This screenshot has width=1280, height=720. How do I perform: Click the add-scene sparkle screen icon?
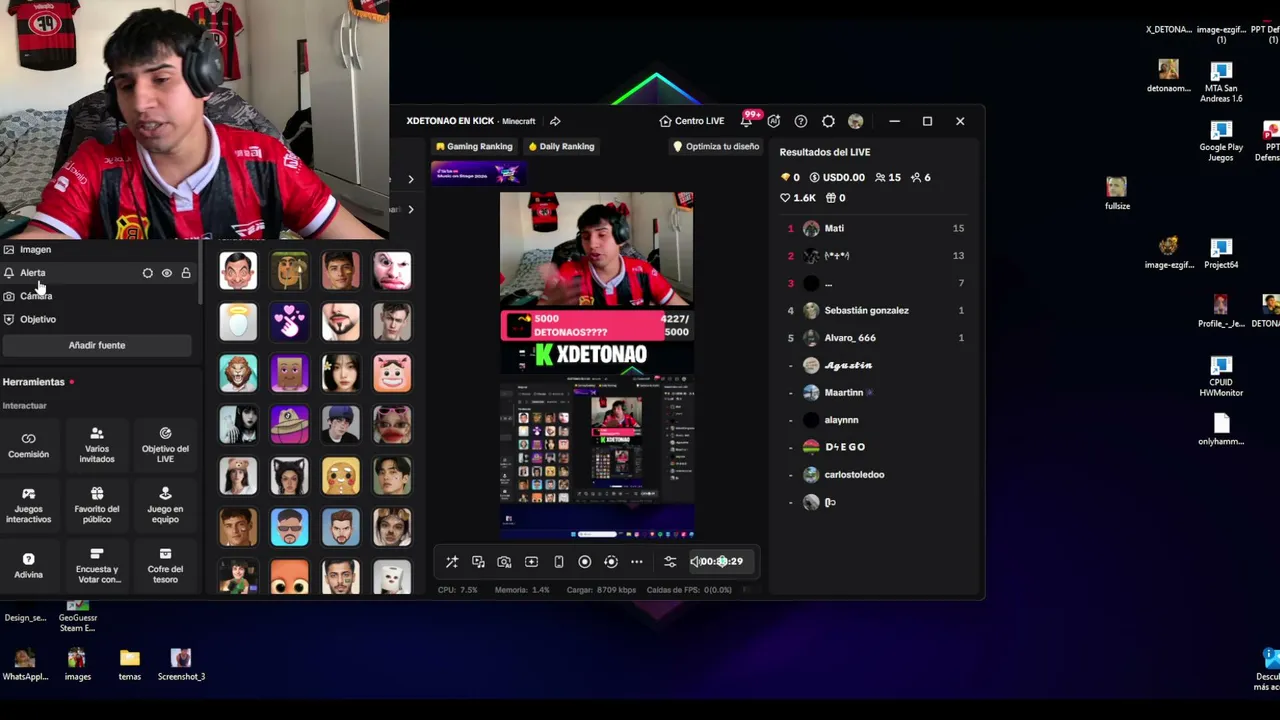(x=531, y=562)
